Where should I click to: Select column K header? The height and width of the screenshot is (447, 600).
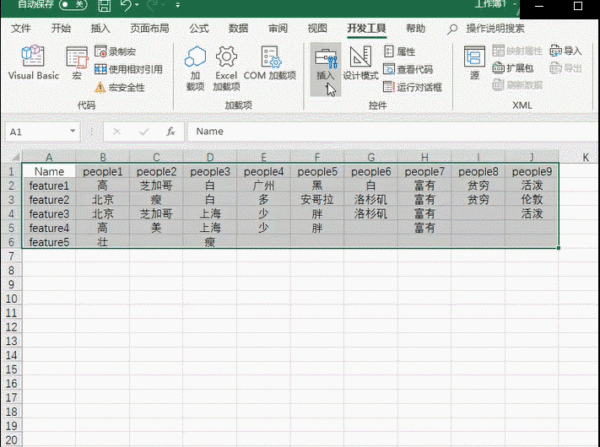tap(585, 157)
